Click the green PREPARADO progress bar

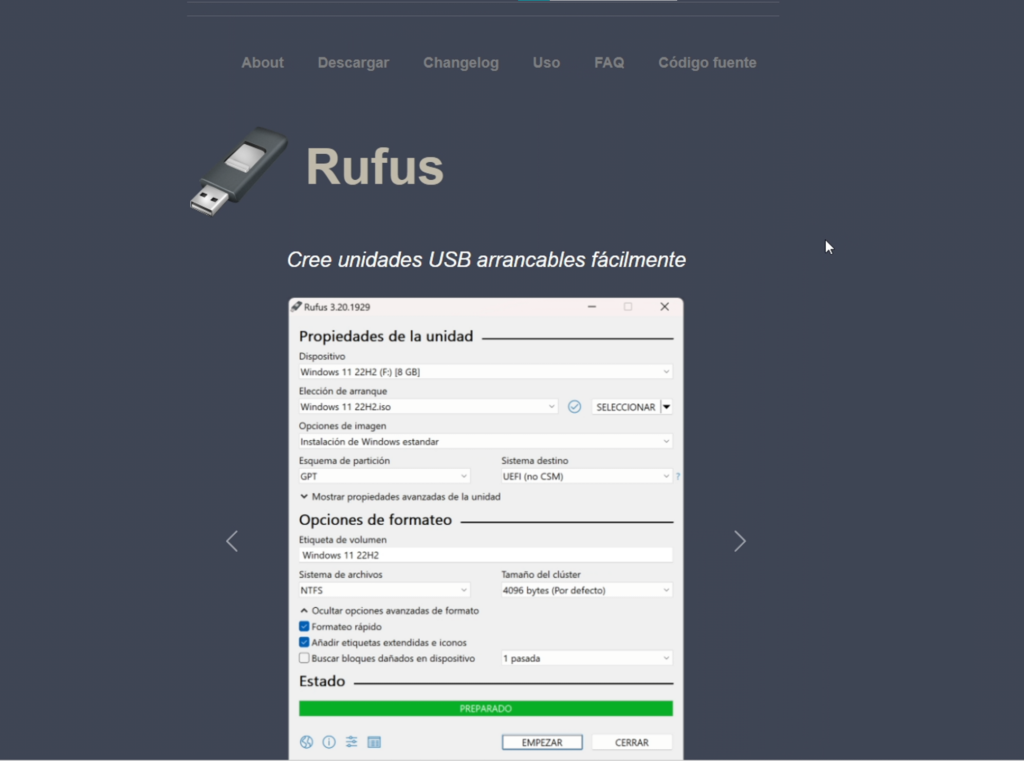coord(485,708)
